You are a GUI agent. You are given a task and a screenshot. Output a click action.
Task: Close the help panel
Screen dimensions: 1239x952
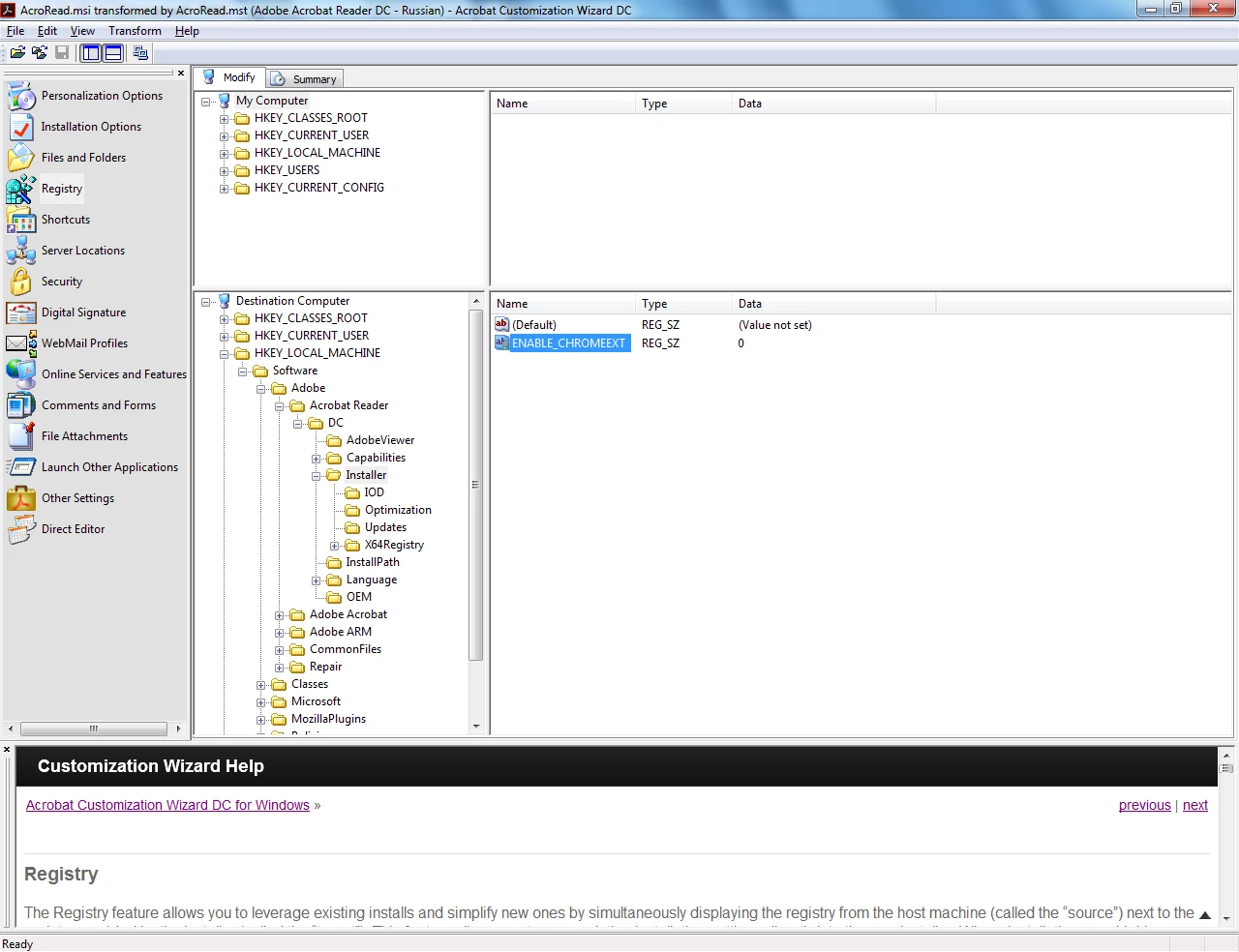pos(7,750)
